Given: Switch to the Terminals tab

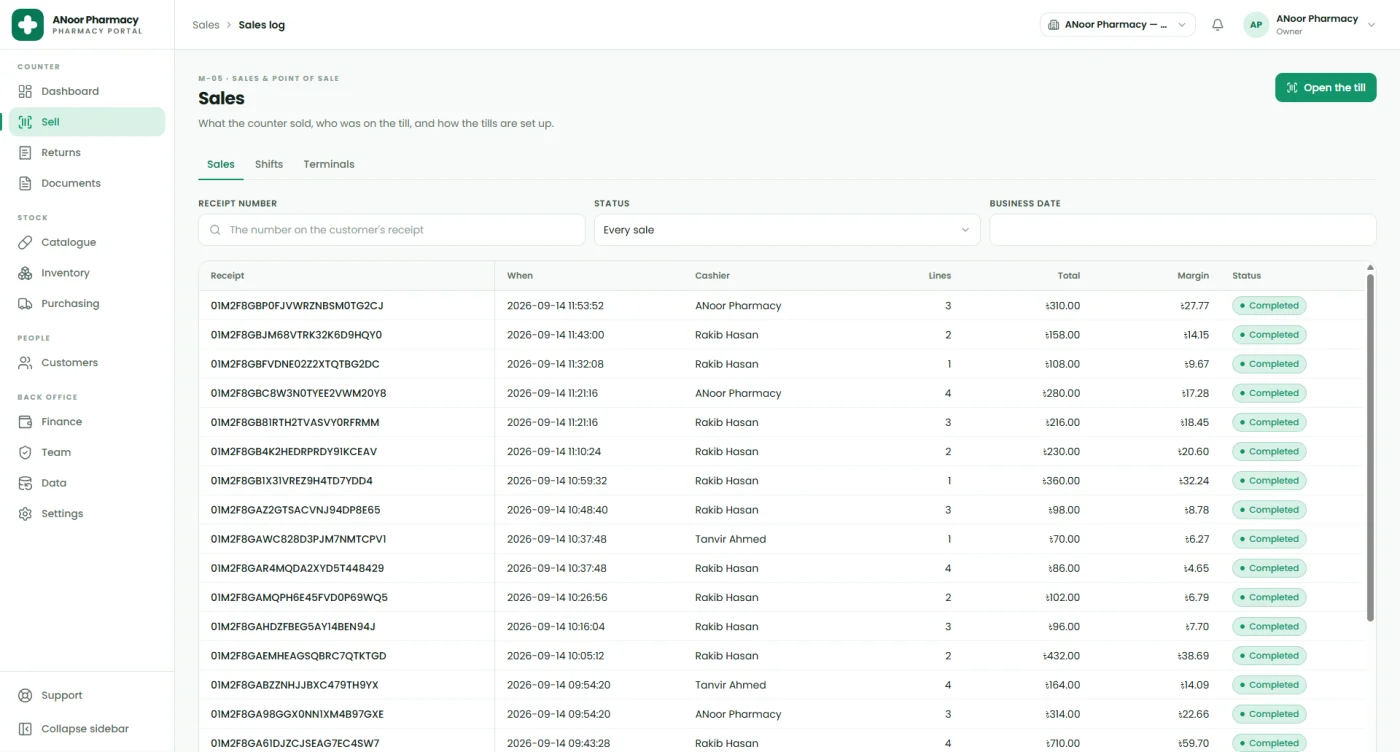Looking at the screenshot, I should click(x=329, y=164).
